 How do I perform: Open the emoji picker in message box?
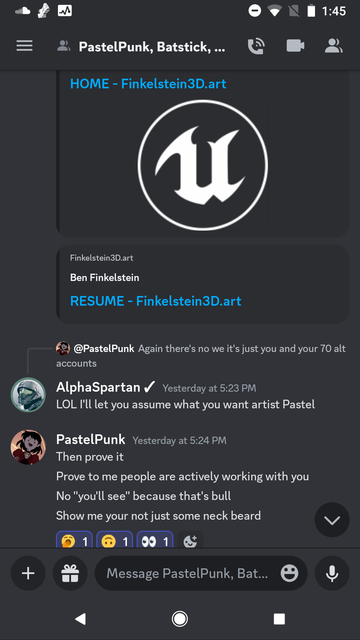289,573
